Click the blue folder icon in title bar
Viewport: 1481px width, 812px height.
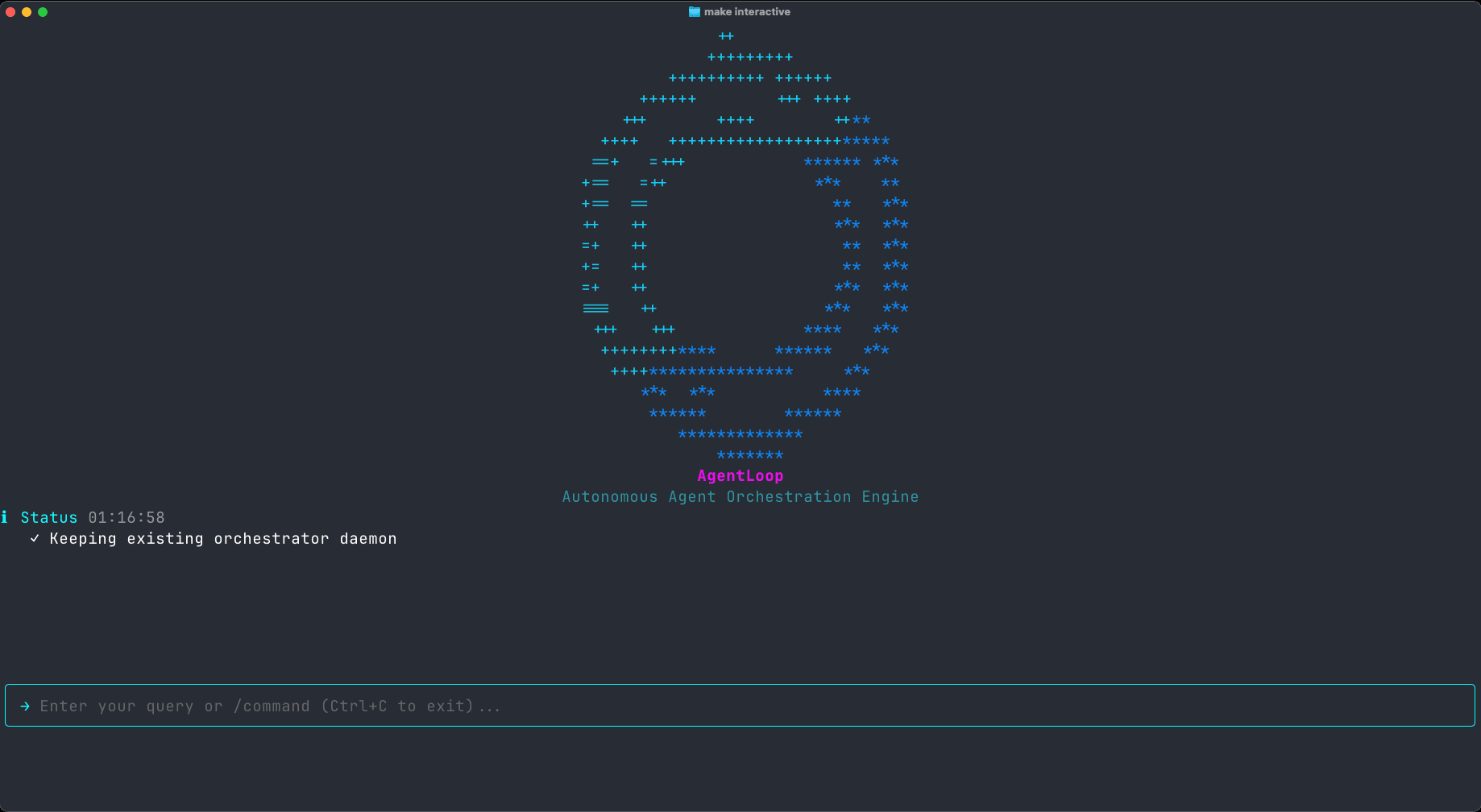(x=694, y=11)
